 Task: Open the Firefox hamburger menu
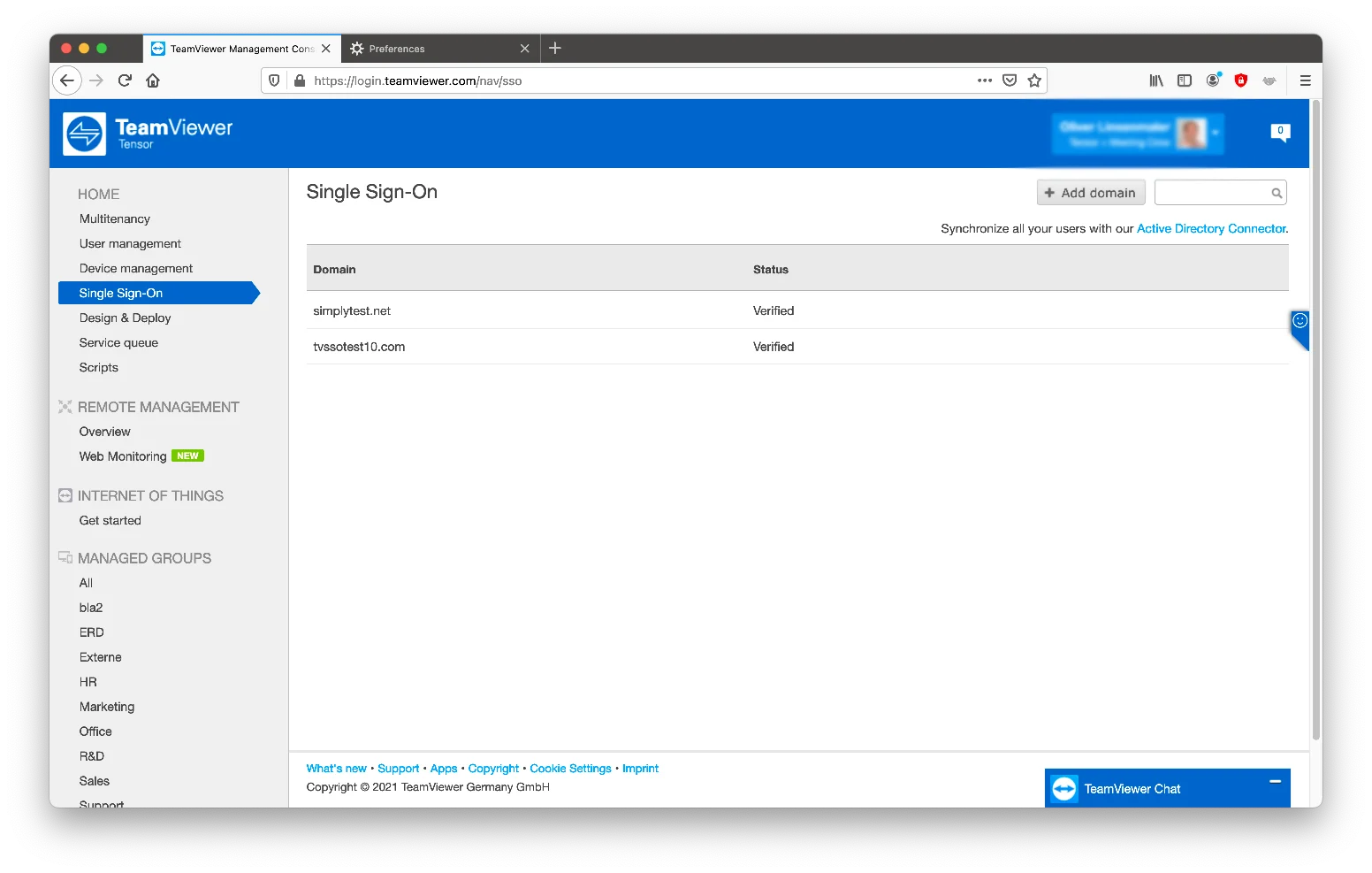(x=1305, y=80)
